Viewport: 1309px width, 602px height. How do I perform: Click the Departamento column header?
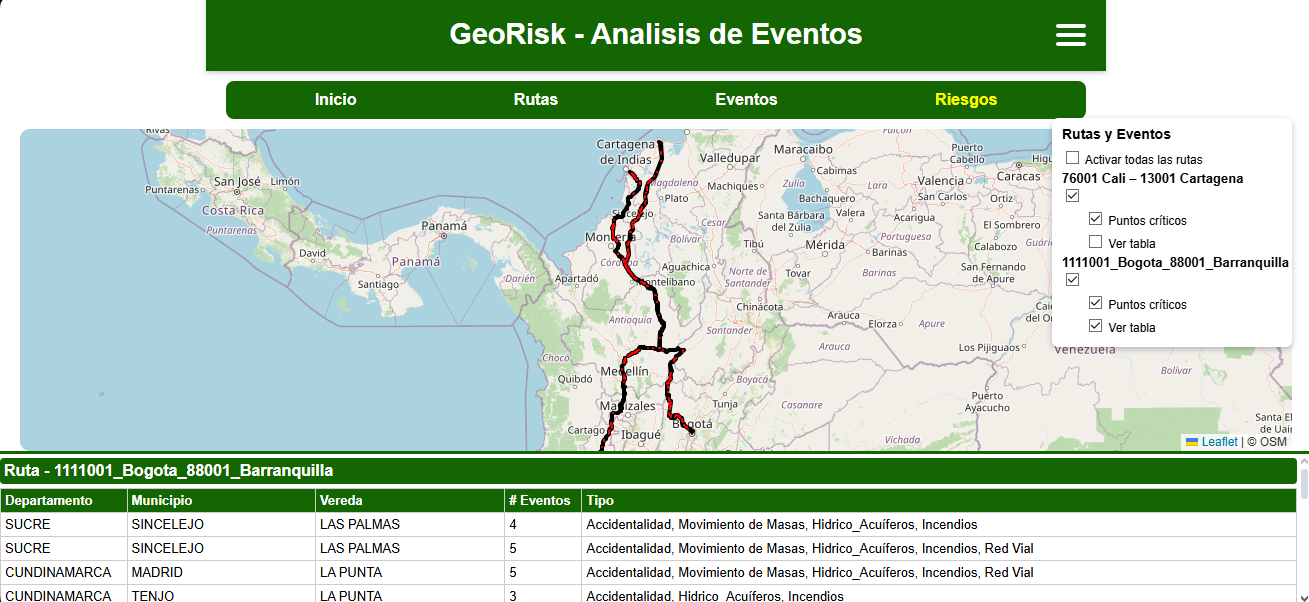tap(48, 500)
